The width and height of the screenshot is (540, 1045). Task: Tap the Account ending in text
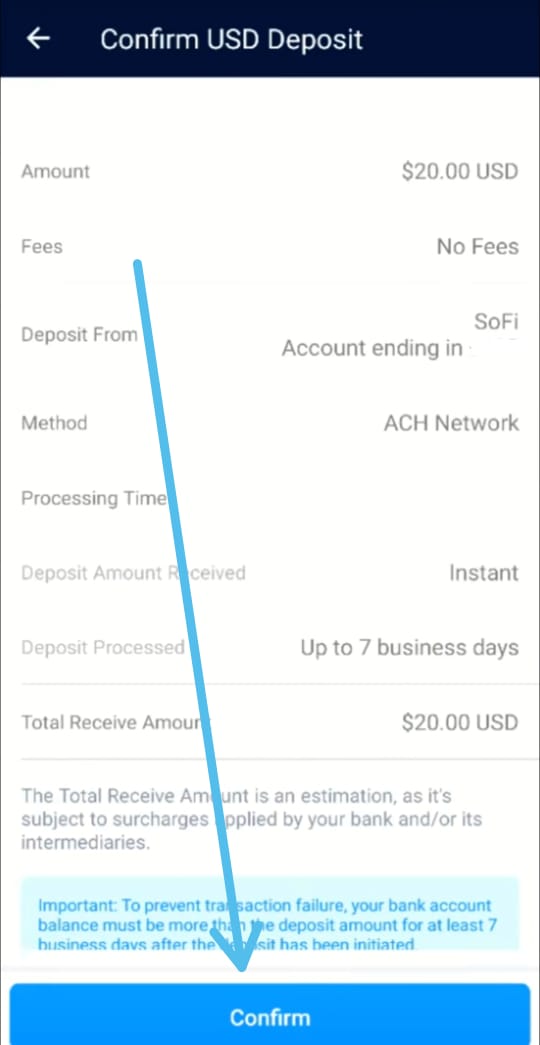coord(372,348)
